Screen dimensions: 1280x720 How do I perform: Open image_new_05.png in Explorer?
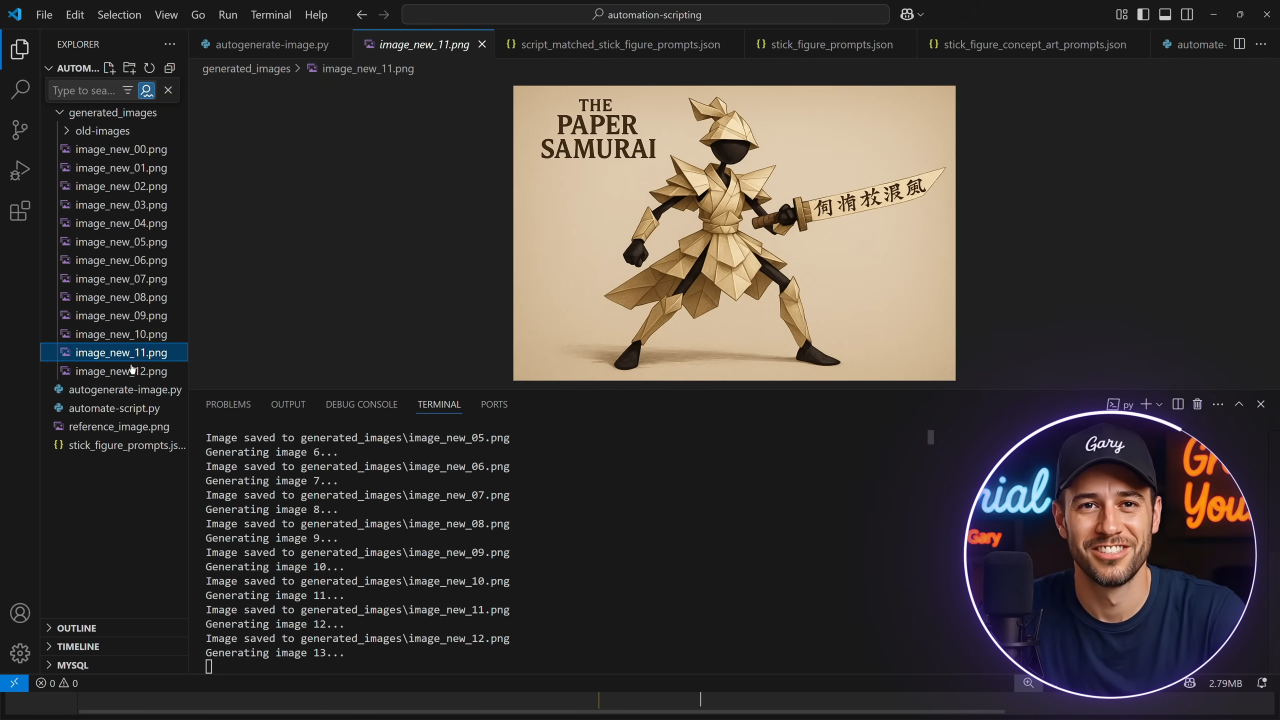click(121, 242)
